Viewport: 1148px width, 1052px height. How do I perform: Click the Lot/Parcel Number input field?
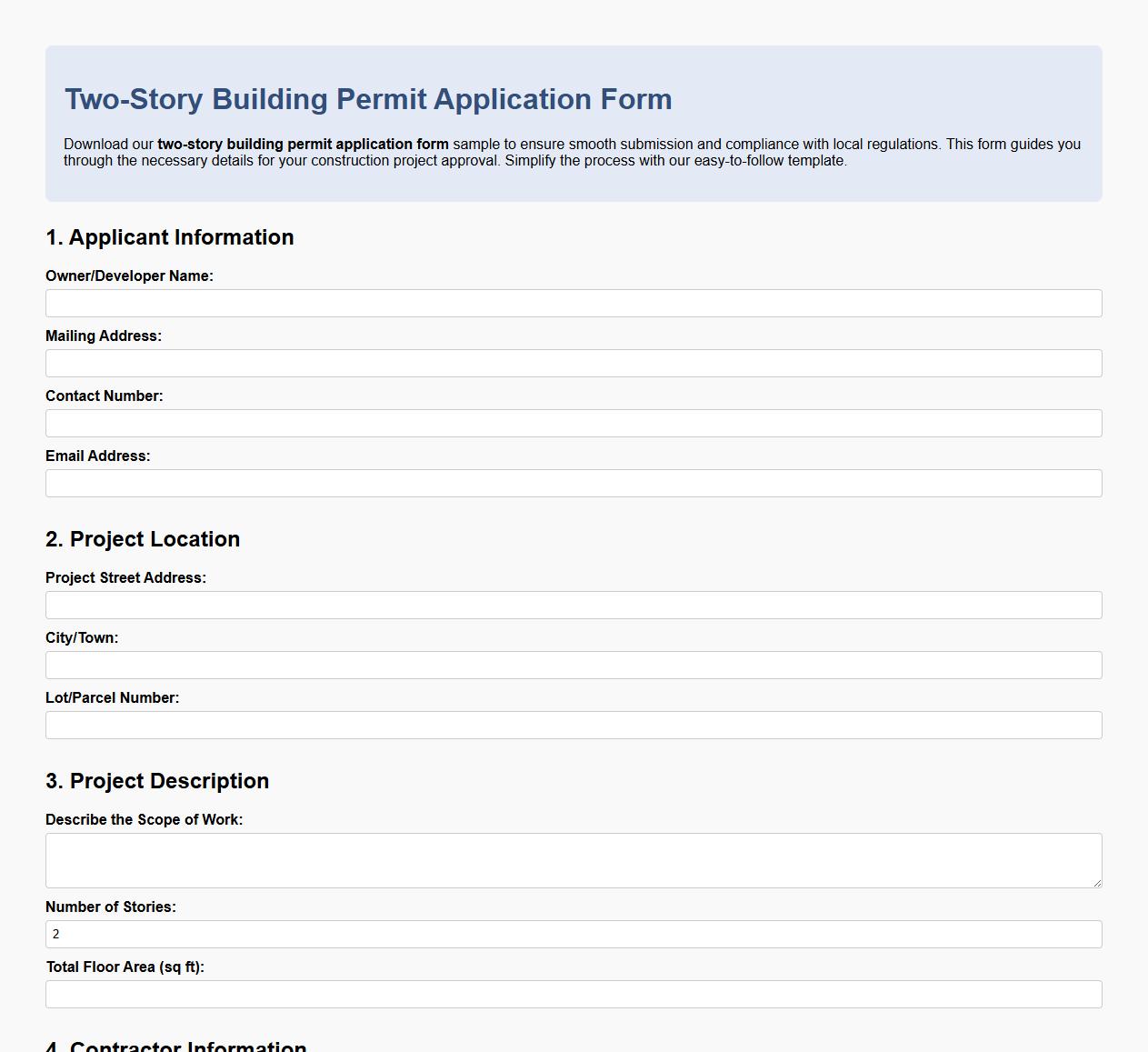[x=574, y=725]
